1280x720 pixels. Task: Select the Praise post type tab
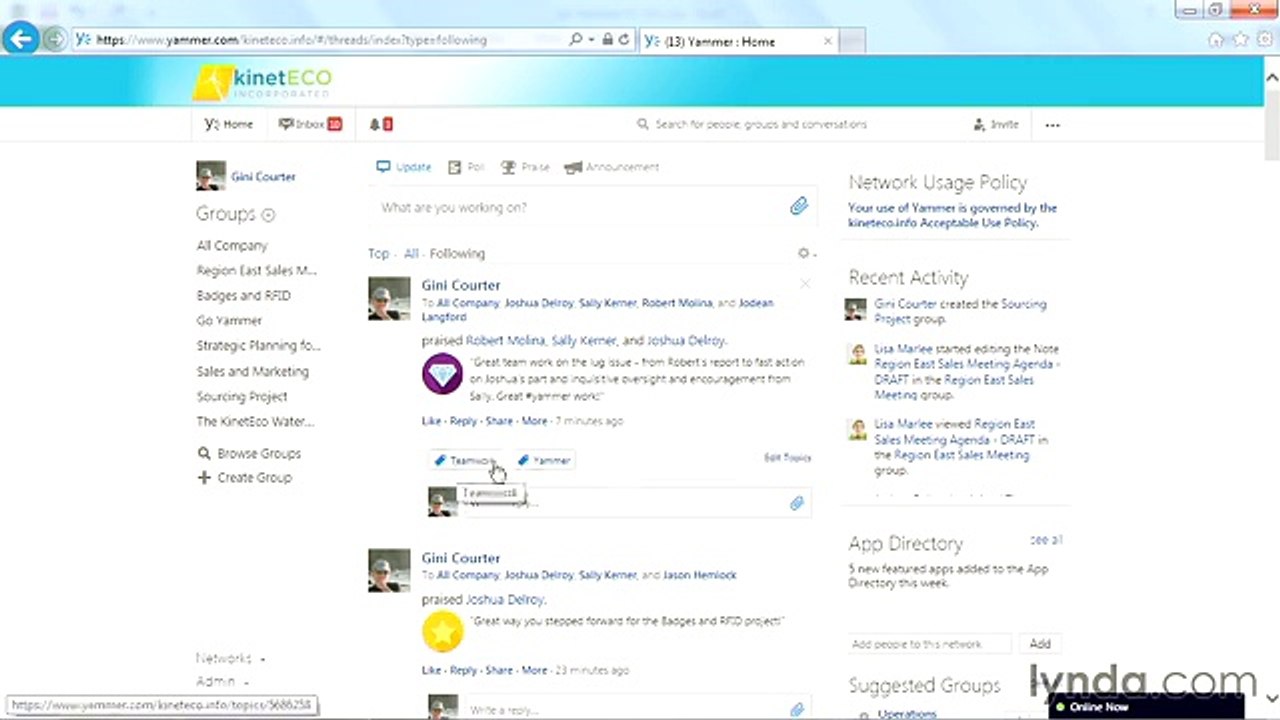(x=526, y=167)
